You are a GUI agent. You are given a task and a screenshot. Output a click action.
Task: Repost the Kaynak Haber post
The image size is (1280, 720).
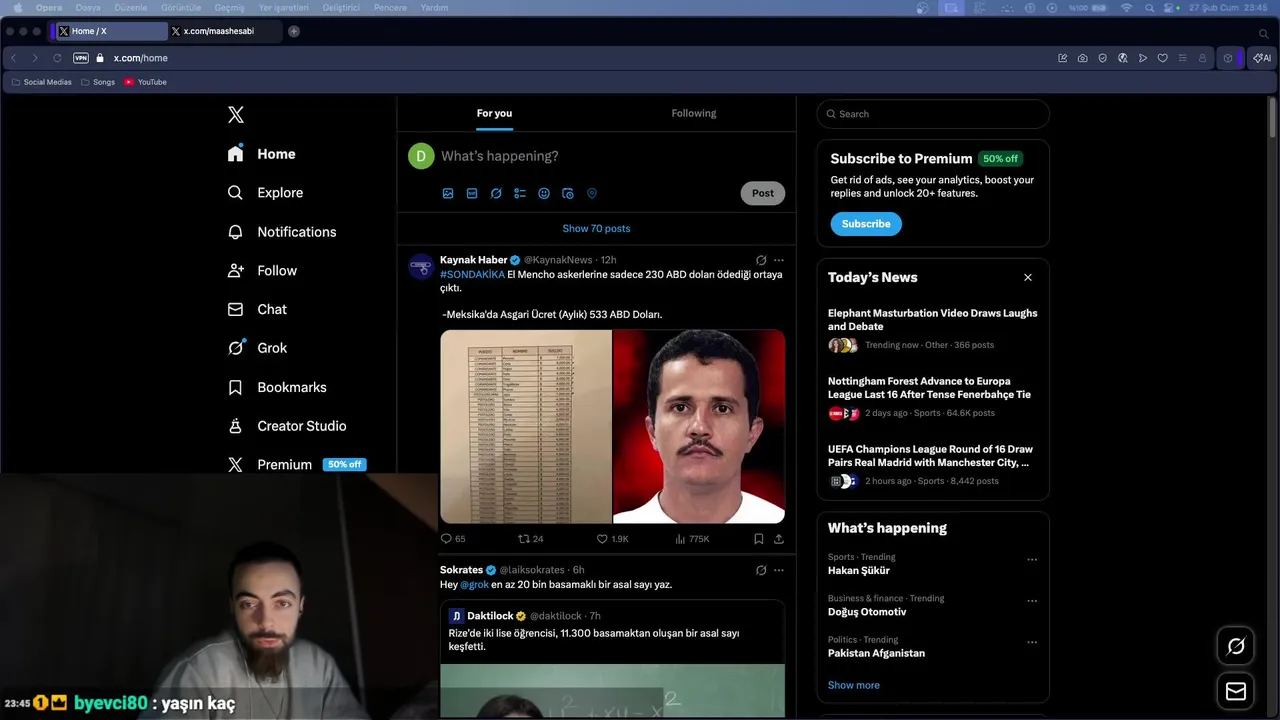530,539
